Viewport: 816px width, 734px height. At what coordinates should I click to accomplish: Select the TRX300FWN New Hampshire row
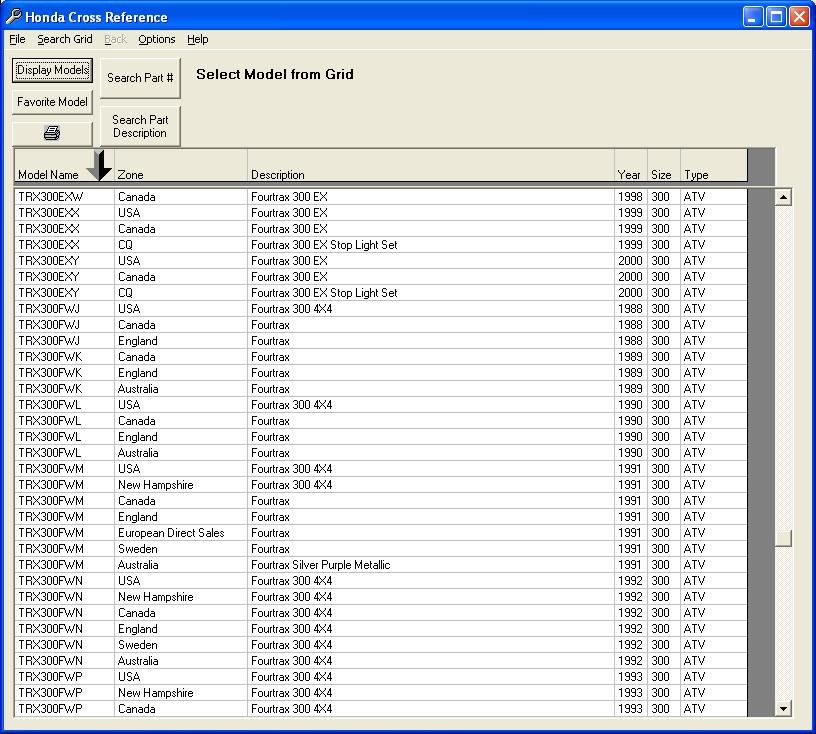(381, 597)
